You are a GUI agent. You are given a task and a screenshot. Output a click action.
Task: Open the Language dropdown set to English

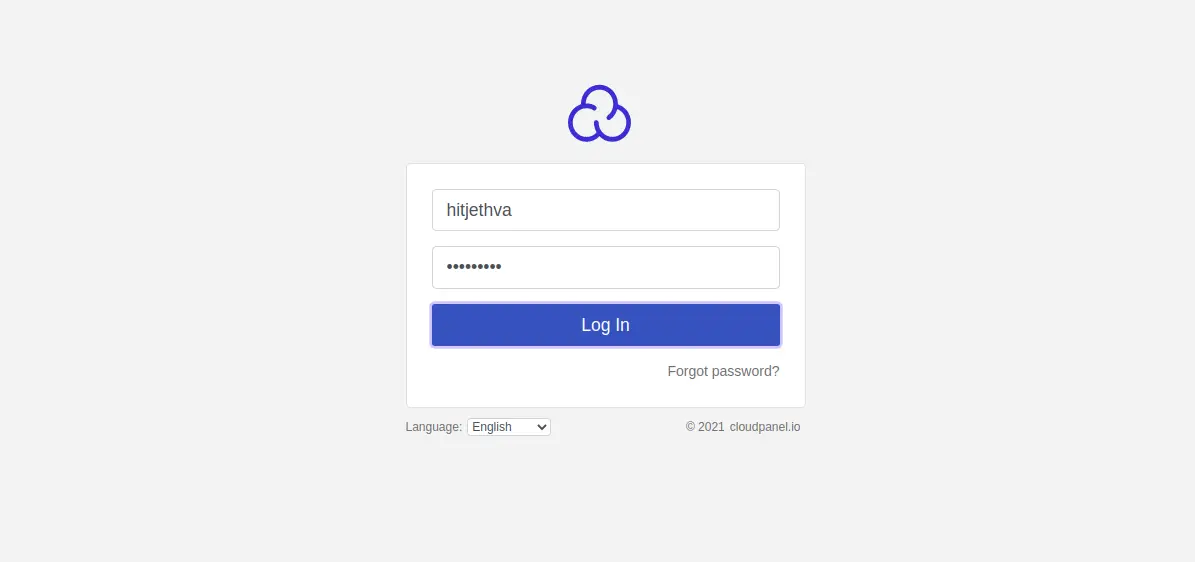[x=508, y=427]
